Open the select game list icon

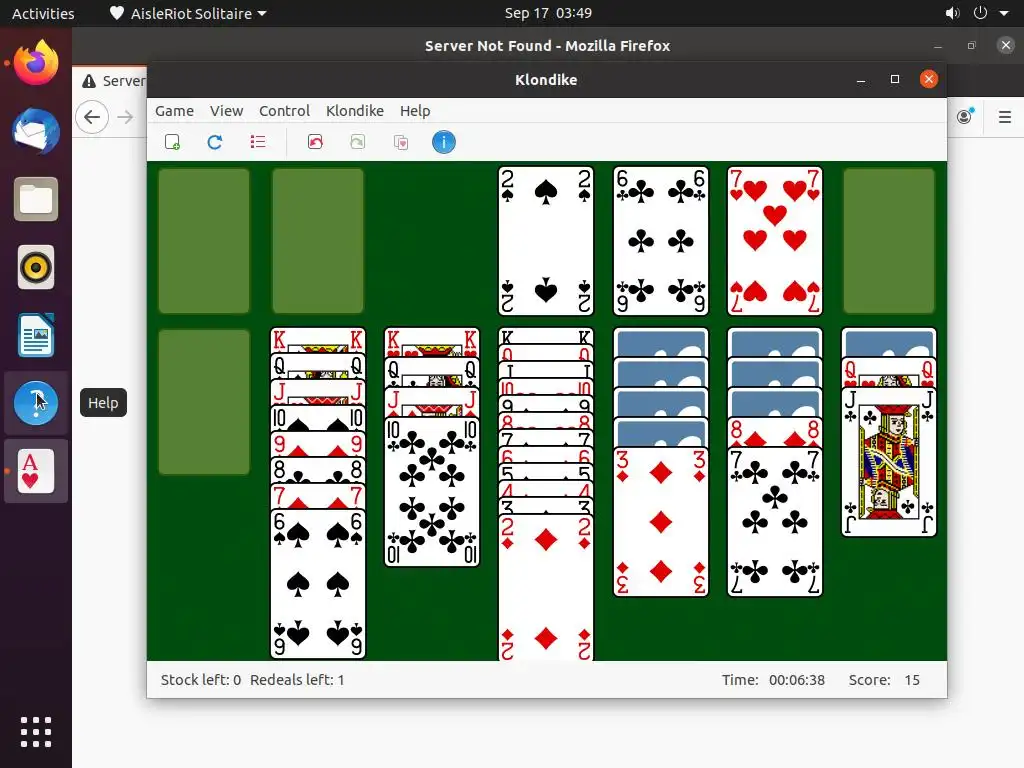click(258, 142)
